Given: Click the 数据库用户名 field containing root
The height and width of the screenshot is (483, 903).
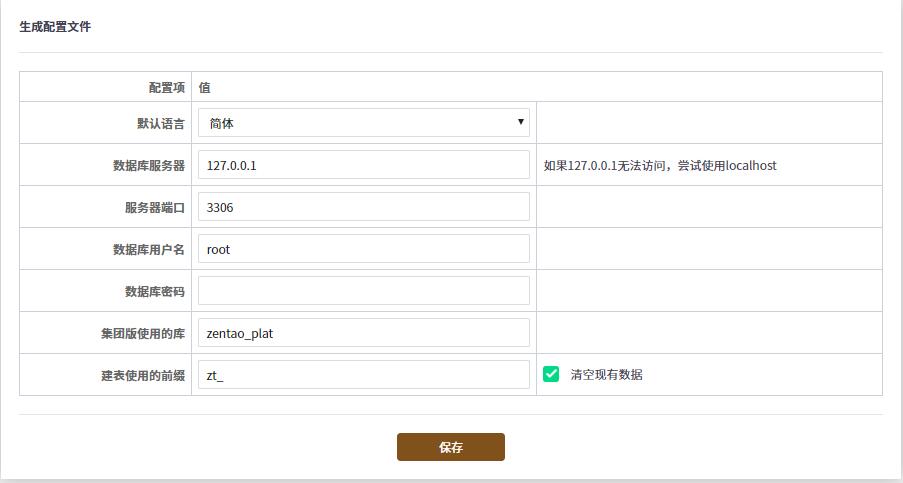Looking at the screenshot, I should [x=364, y=249].
